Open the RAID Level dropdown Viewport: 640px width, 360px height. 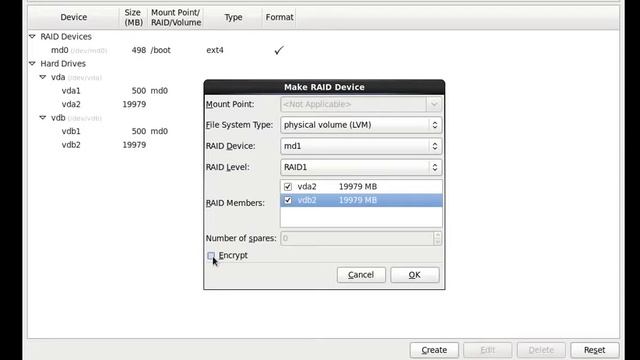361,167
